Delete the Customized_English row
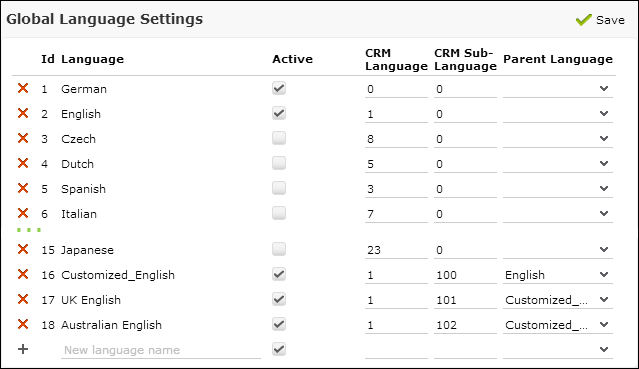The width and height of the screenshot is (639, 369). (23, 274)
